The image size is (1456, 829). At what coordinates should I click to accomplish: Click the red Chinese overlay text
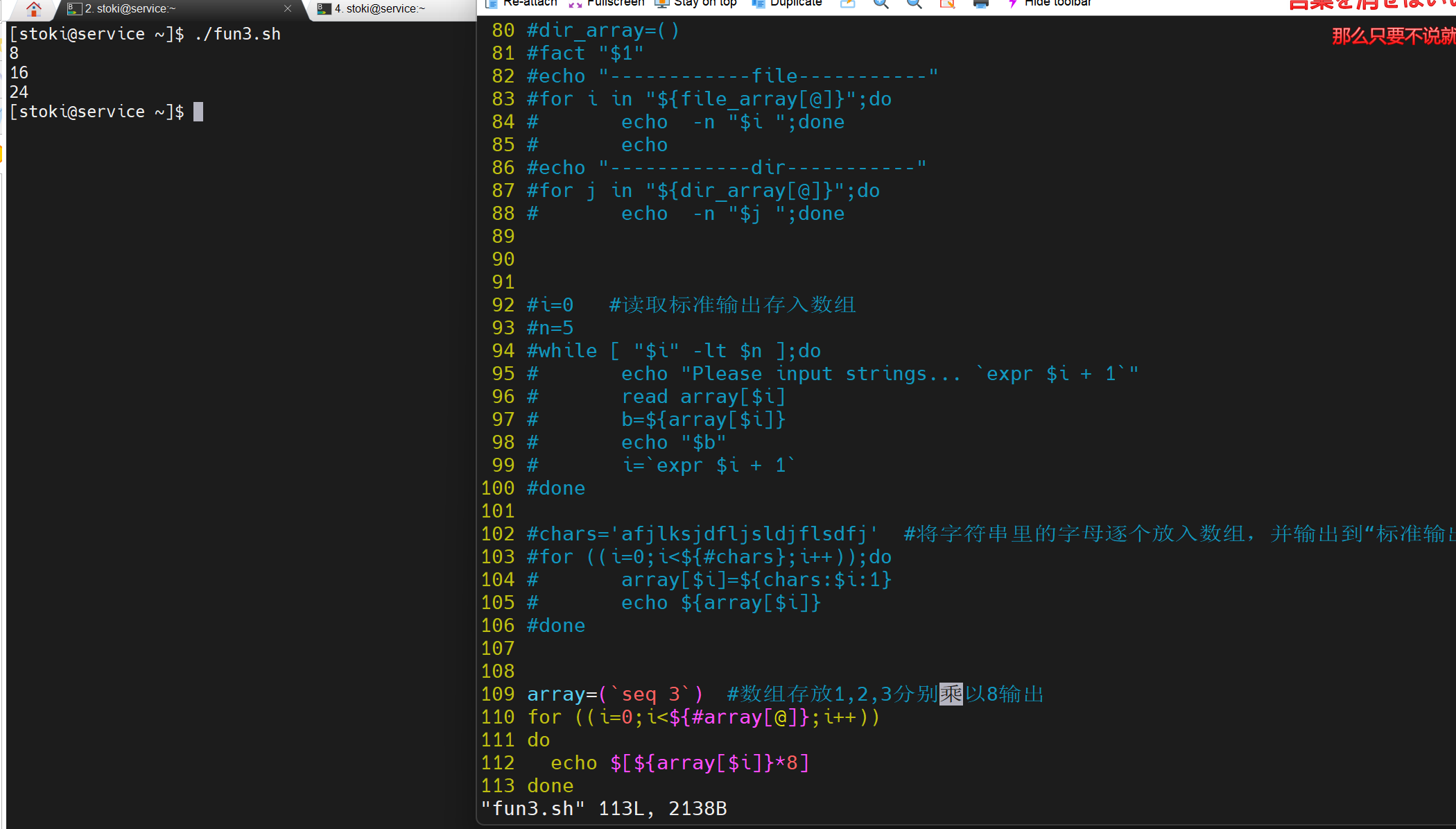tap(1392, 36)
